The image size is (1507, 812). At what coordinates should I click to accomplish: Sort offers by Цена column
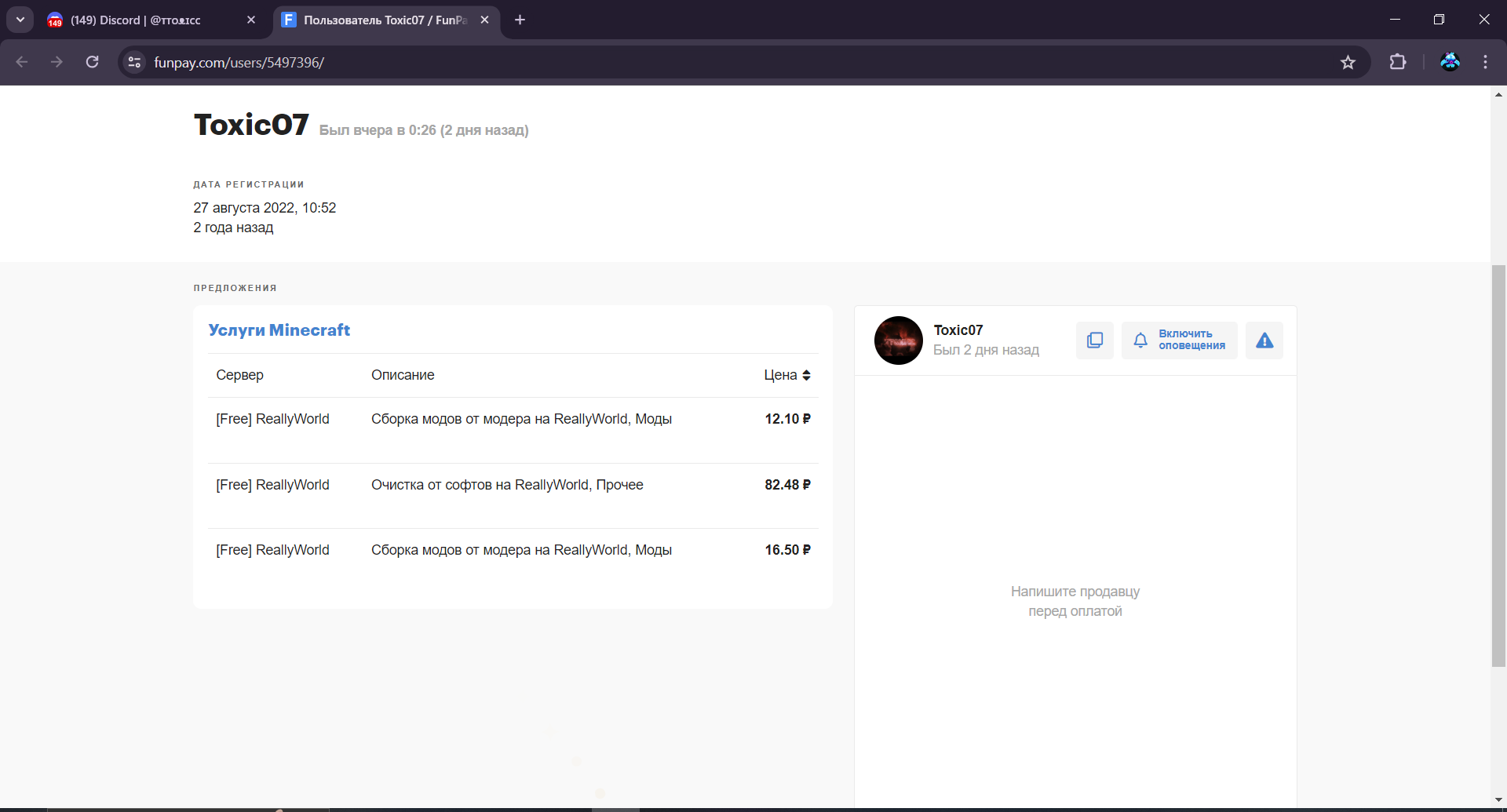click(x=787, y=375)
